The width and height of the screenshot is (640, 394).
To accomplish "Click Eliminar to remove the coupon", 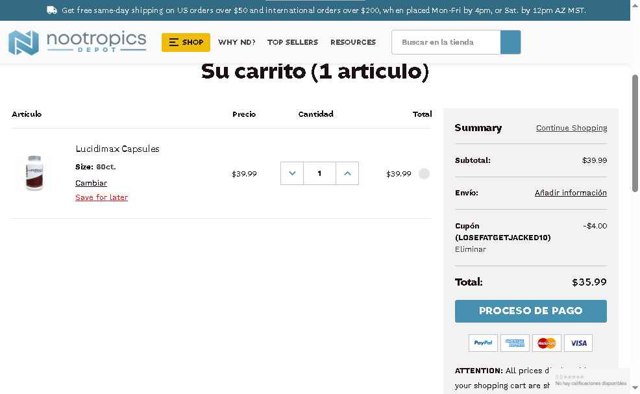I will [470, 249].
